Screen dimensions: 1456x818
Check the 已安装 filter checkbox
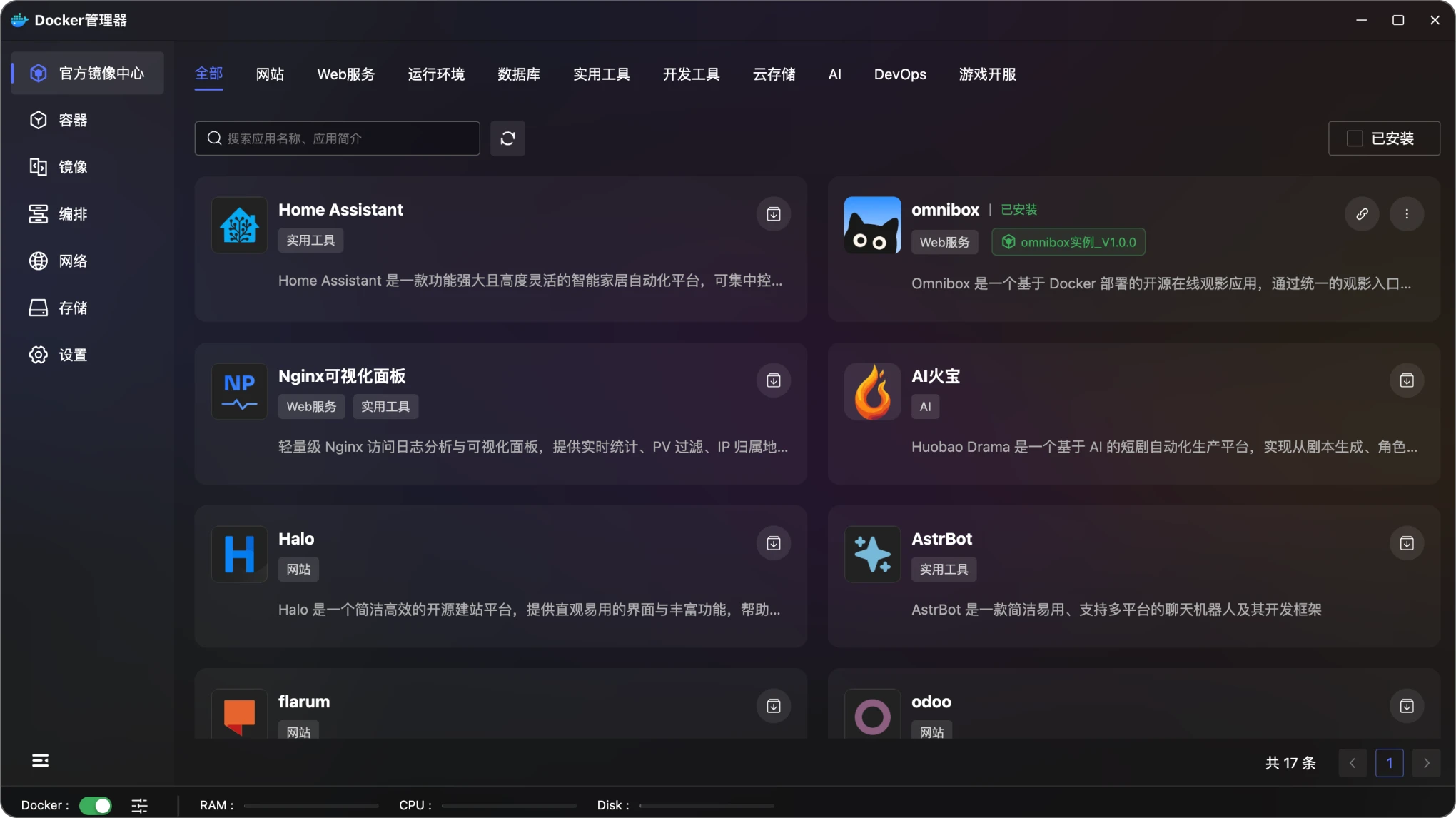[1354, 138]
